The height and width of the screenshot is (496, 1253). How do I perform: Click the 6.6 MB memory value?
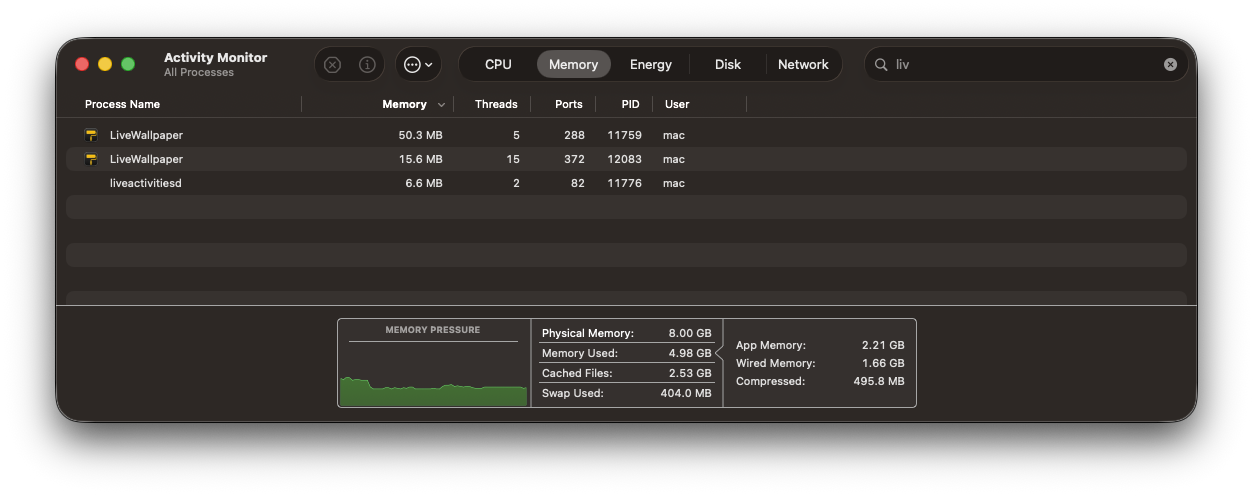pos(423,183)
